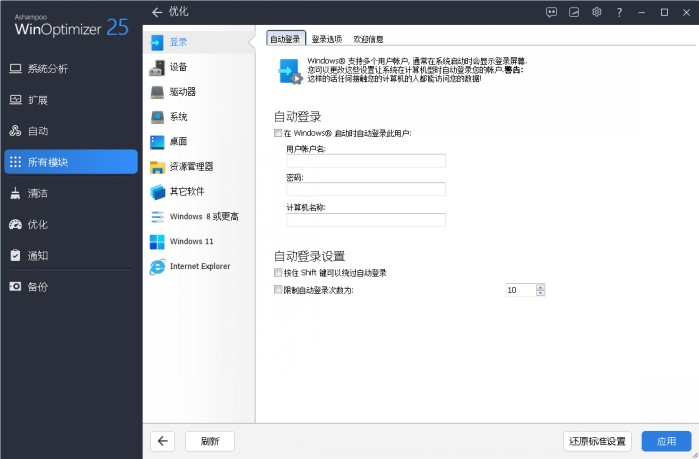Select the Windows 11 category

199,242
